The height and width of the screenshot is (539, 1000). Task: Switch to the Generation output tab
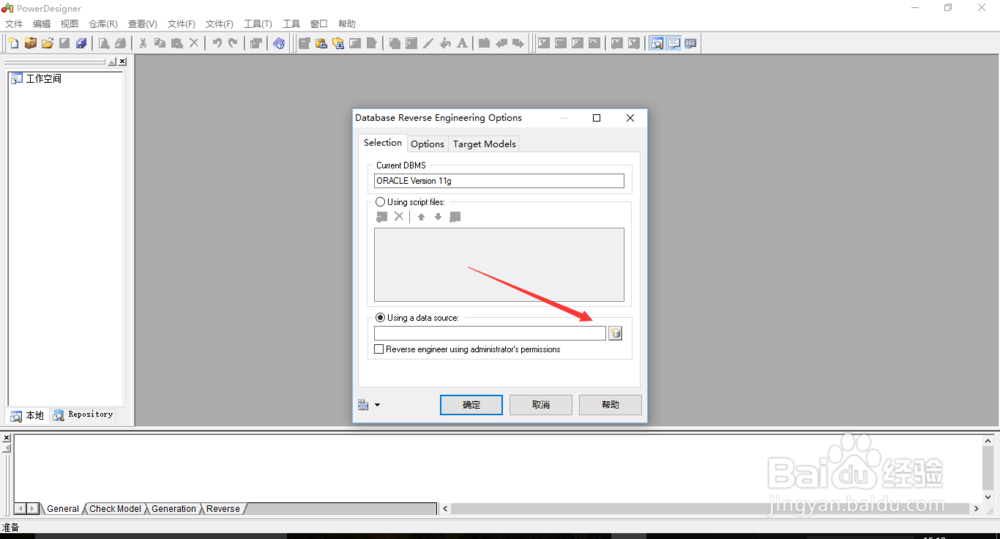[173, 508]
